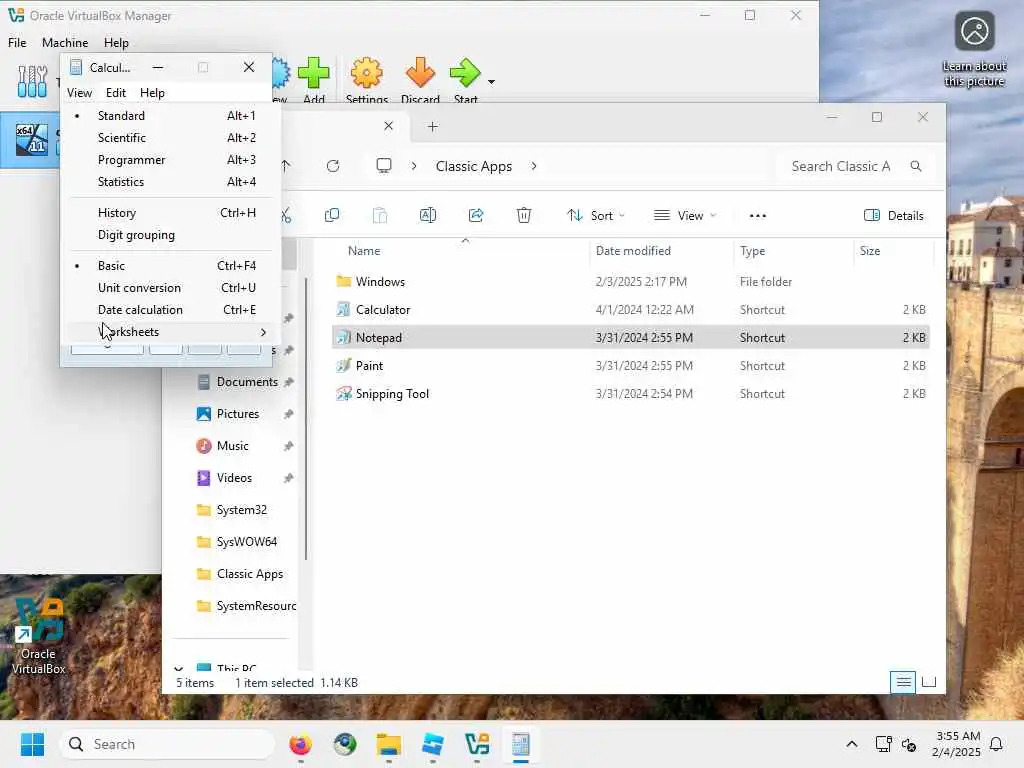Open Calculator Edit menu
The image size is (1024, 768).
tap(116, 93)
